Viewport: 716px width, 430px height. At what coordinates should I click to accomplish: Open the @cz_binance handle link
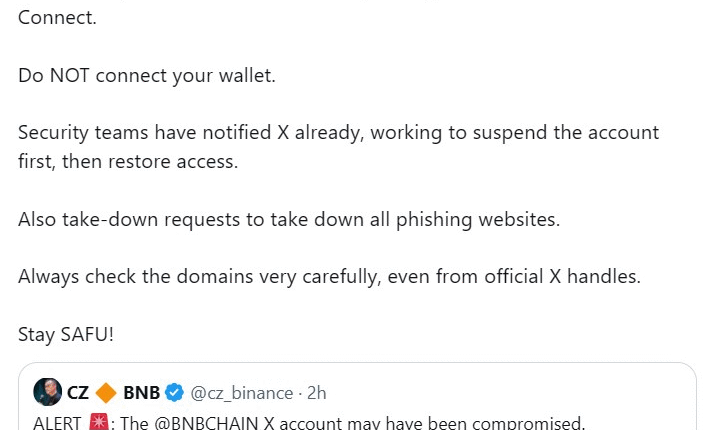click(x=242, y=393)
